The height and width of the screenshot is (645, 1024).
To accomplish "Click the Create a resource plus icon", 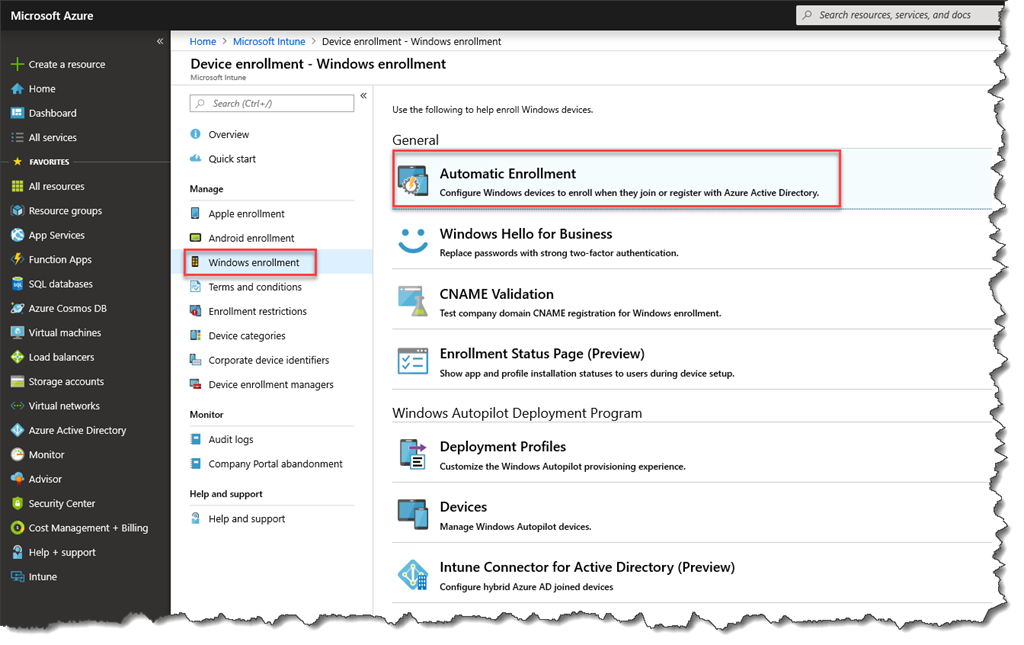I will pyautogui.click(x=18, y=64).
